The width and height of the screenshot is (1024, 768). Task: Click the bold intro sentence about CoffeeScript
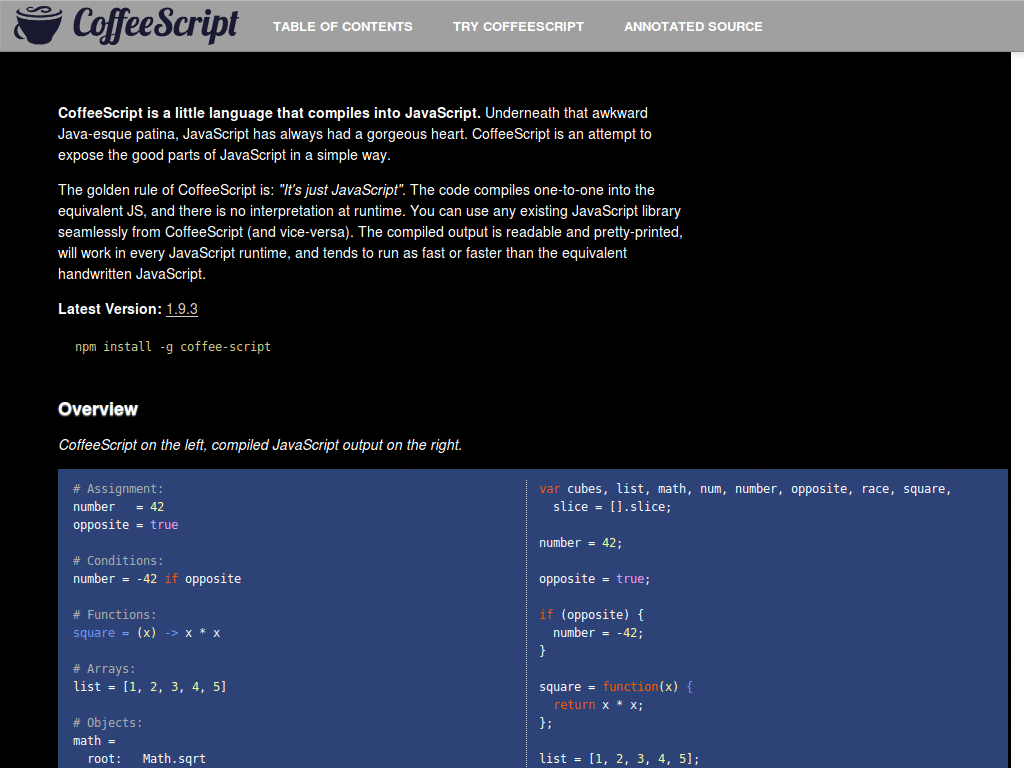[x=269, y=113]
